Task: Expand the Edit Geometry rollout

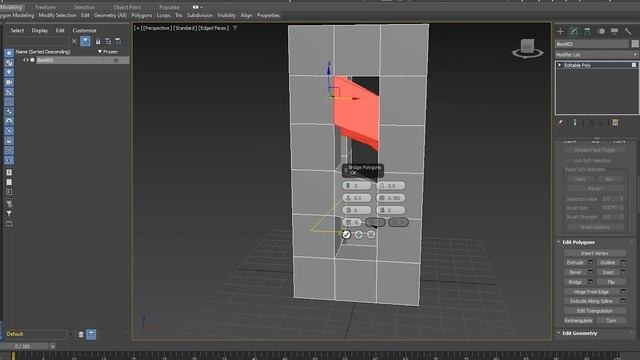Action: click(x=579, y=333)
